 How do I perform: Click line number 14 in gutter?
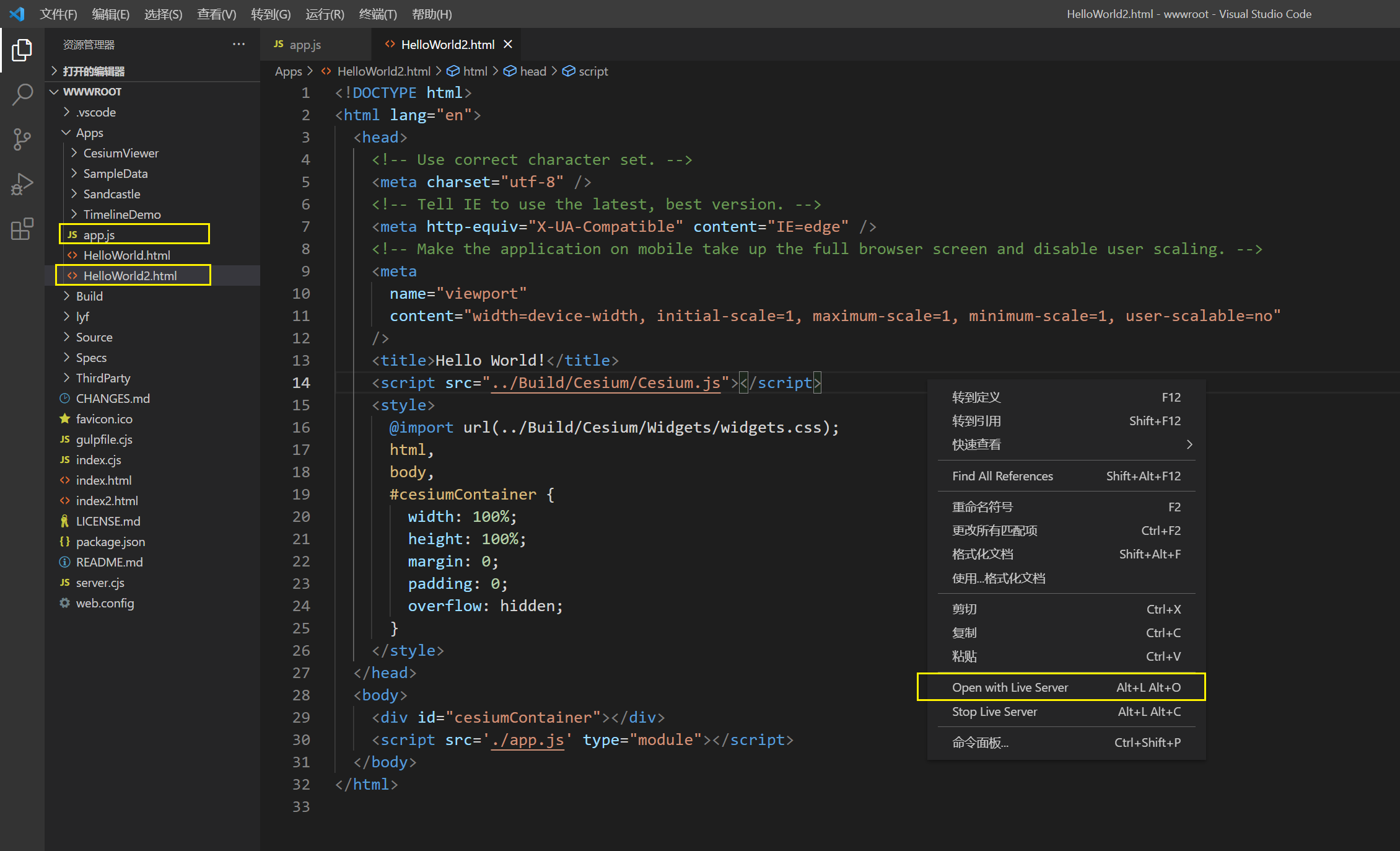pyautogui.click(x=301, y=383)
